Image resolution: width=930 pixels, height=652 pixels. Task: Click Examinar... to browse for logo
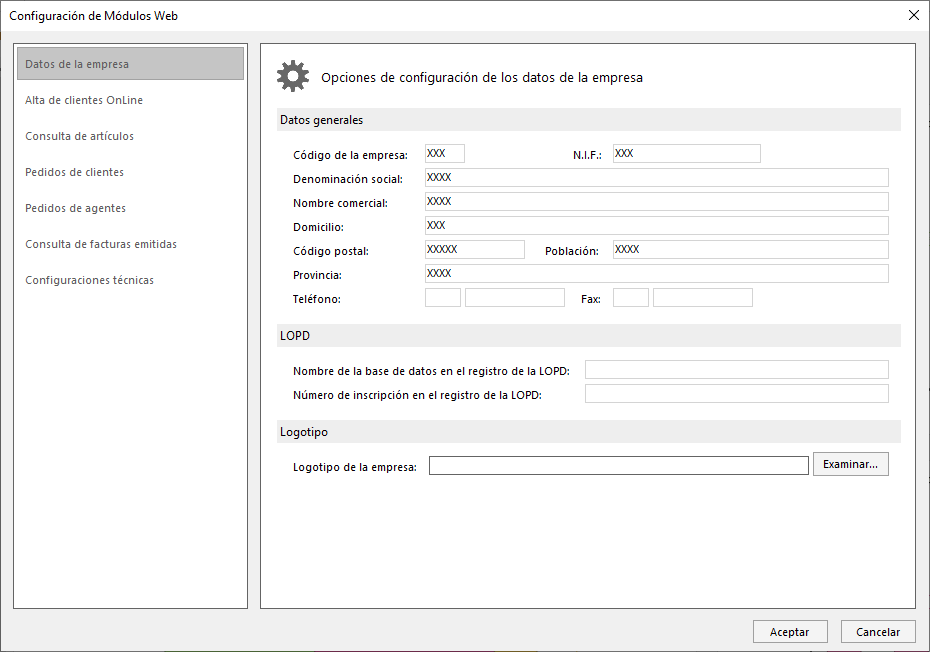point(851,464)
